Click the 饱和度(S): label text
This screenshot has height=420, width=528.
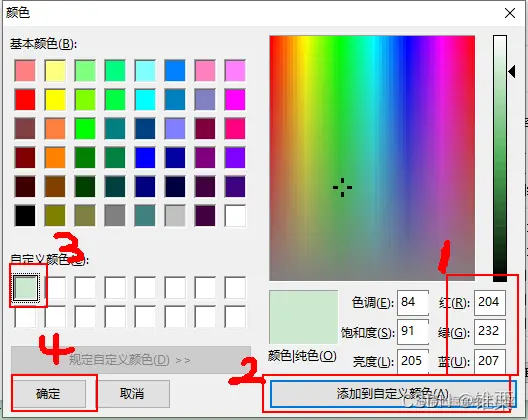pos(367,332)
